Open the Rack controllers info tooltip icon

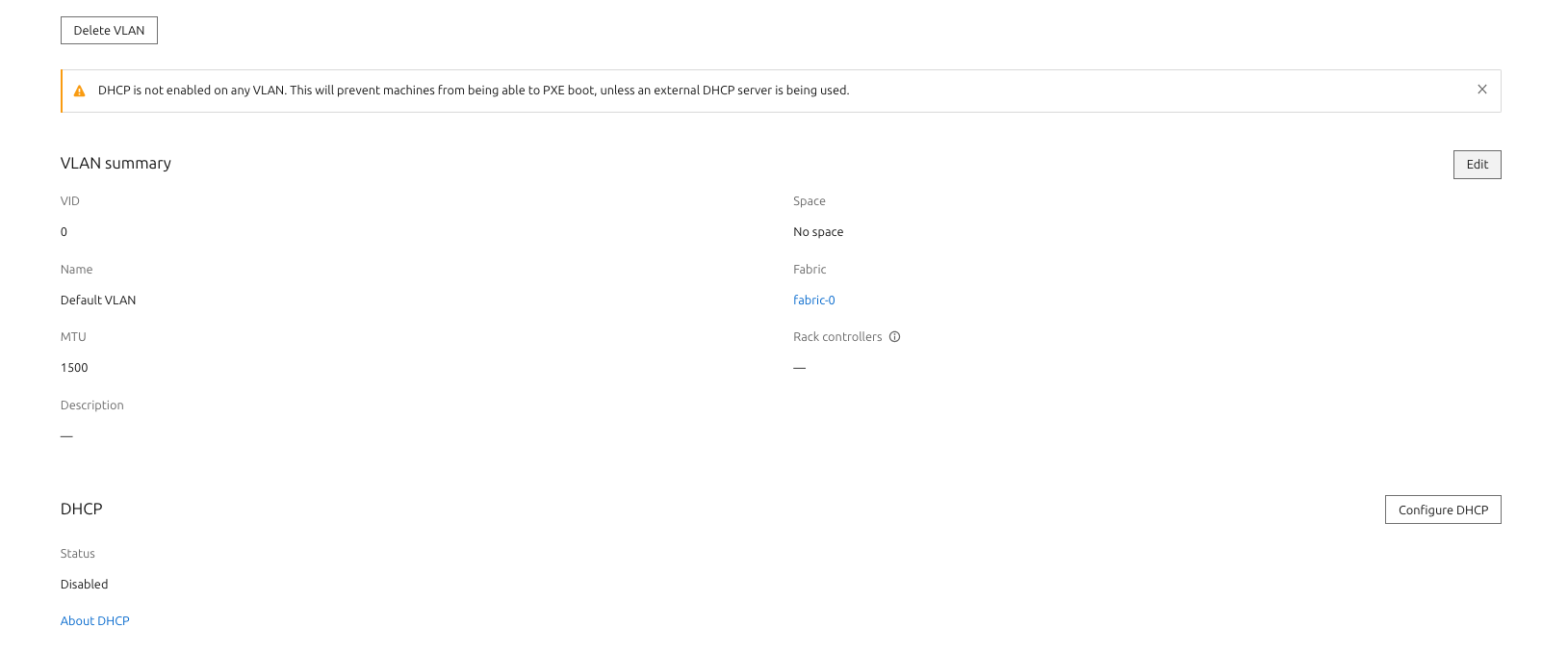tap(894, 337)
